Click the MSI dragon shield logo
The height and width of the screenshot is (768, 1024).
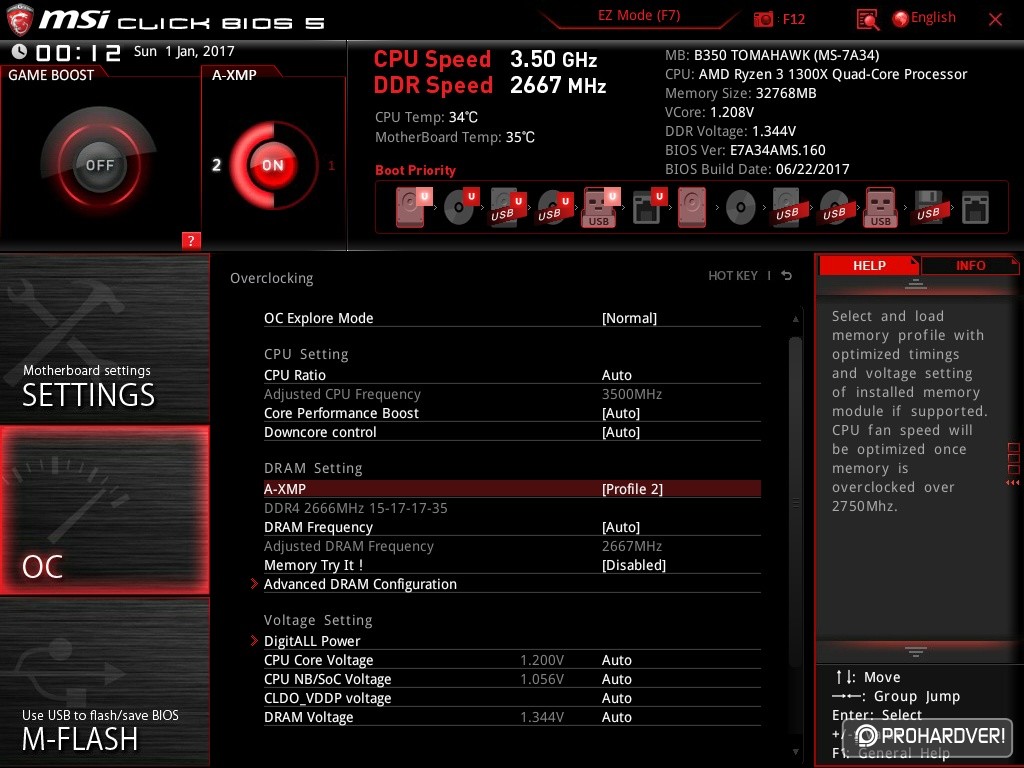pyautogui.click(x=19, y=20)
